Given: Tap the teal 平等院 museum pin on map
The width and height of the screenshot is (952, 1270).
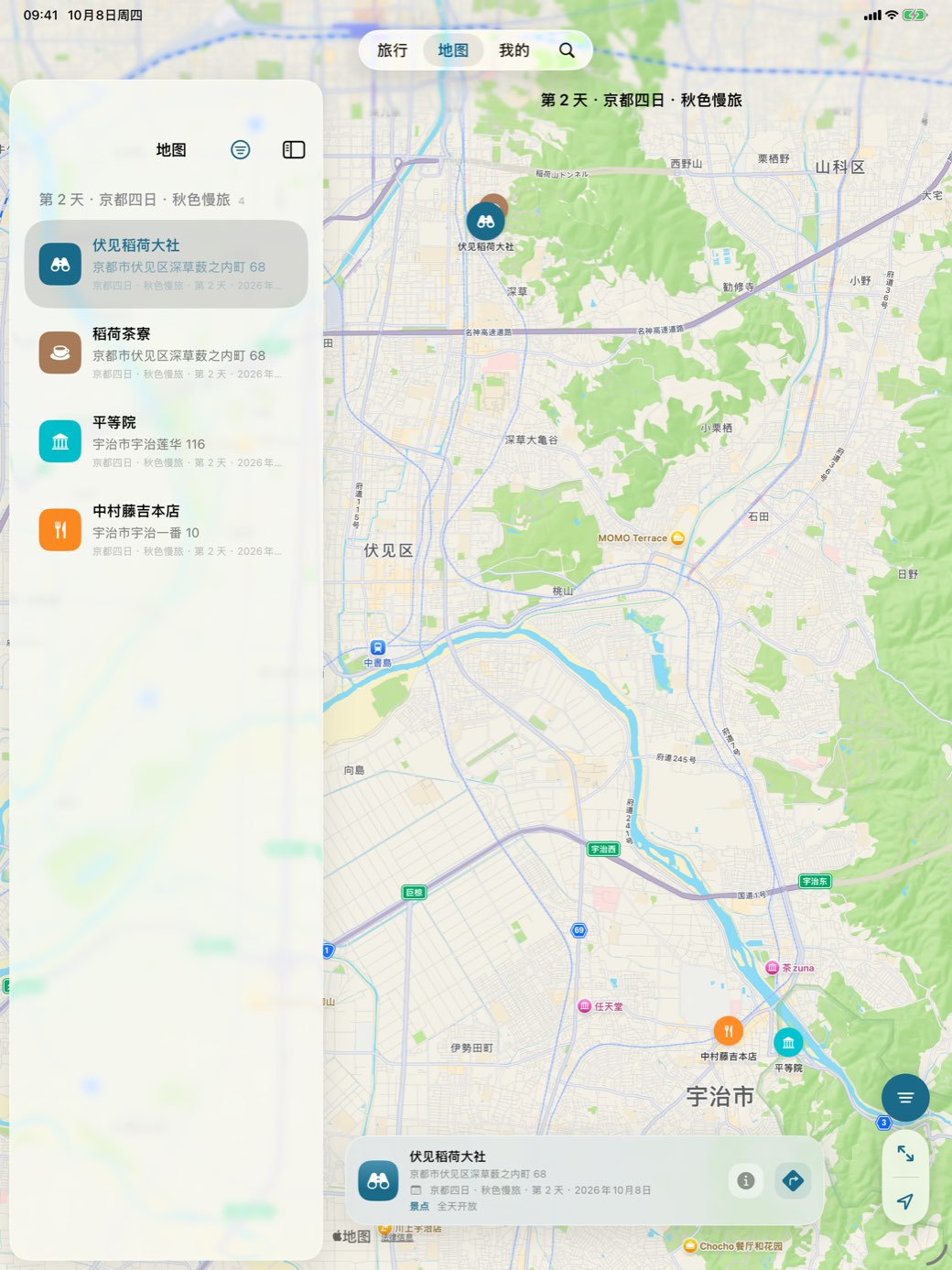Looking at the screenshot, I should click(788, 1042).
